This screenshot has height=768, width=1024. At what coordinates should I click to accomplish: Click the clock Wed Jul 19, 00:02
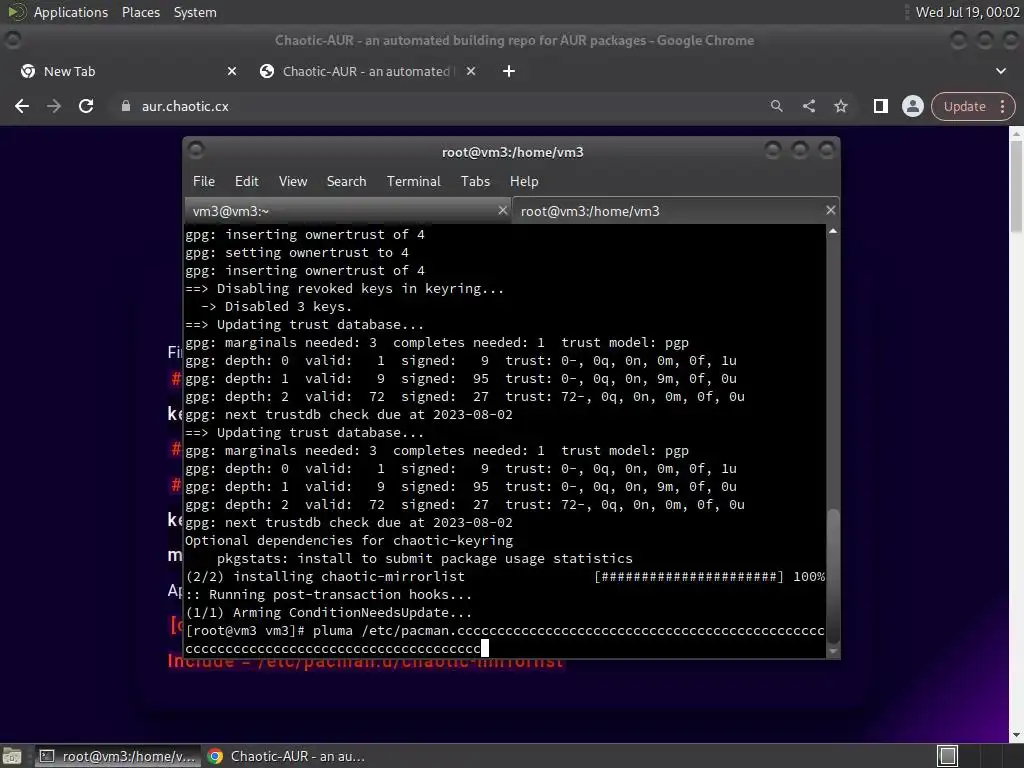(967, 12)
